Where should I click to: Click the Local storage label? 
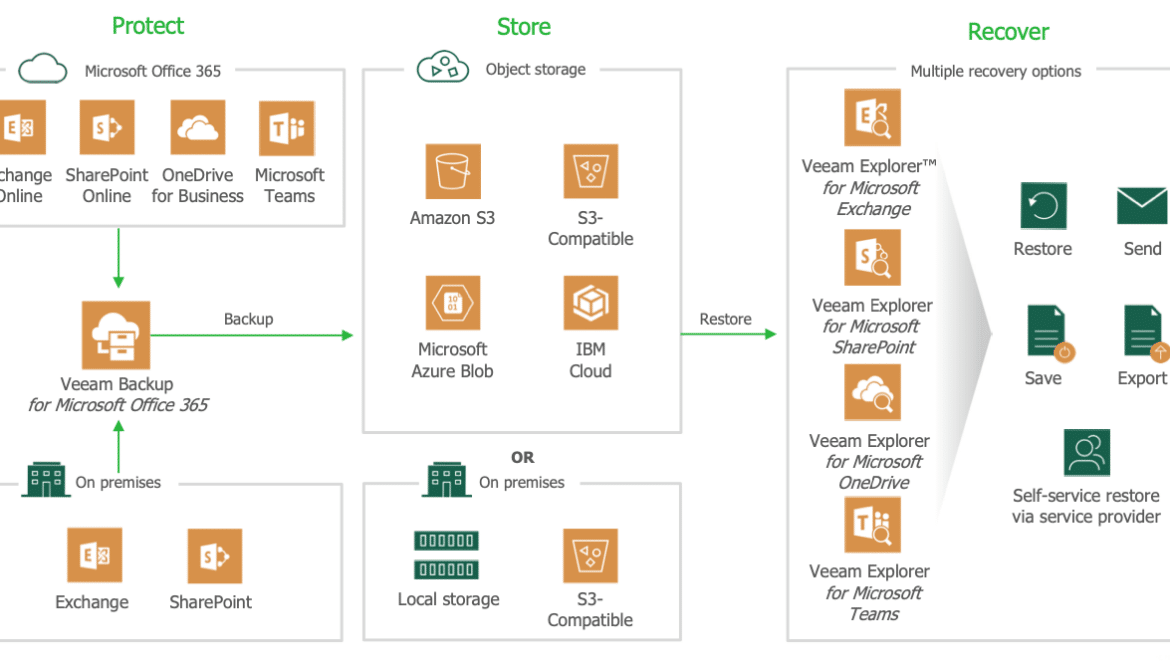tap(448, 600)
